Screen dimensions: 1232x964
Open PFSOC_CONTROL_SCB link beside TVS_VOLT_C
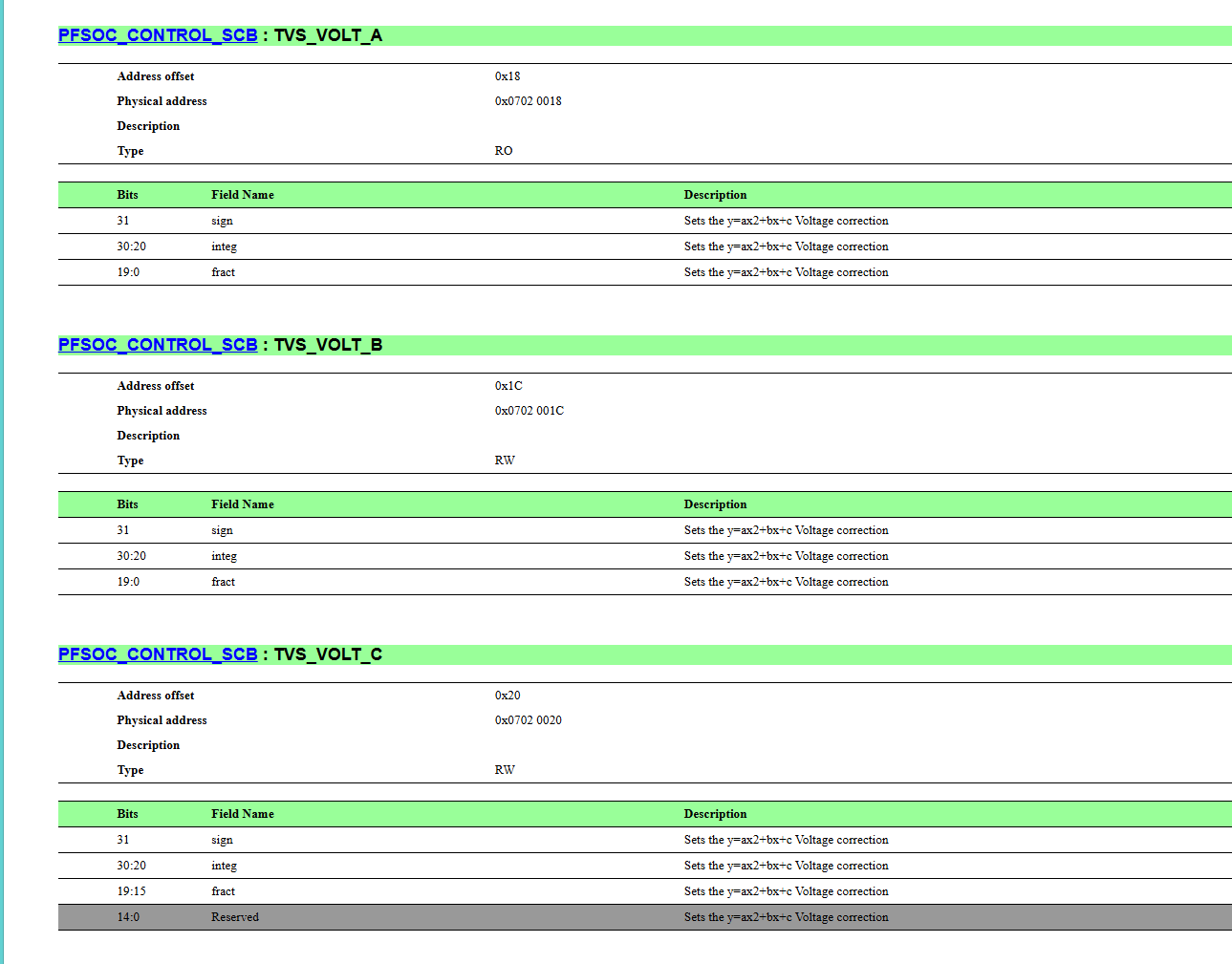coord(158,654)
